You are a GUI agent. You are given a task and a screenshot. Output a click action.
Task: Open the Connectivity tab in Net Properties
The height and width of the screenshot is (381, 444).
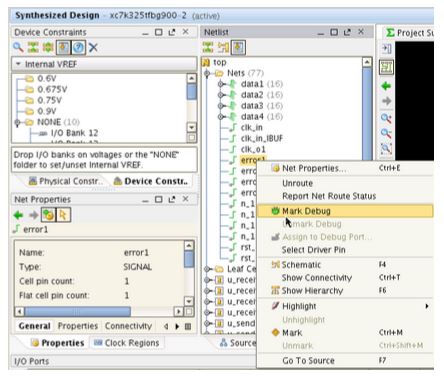128,326
